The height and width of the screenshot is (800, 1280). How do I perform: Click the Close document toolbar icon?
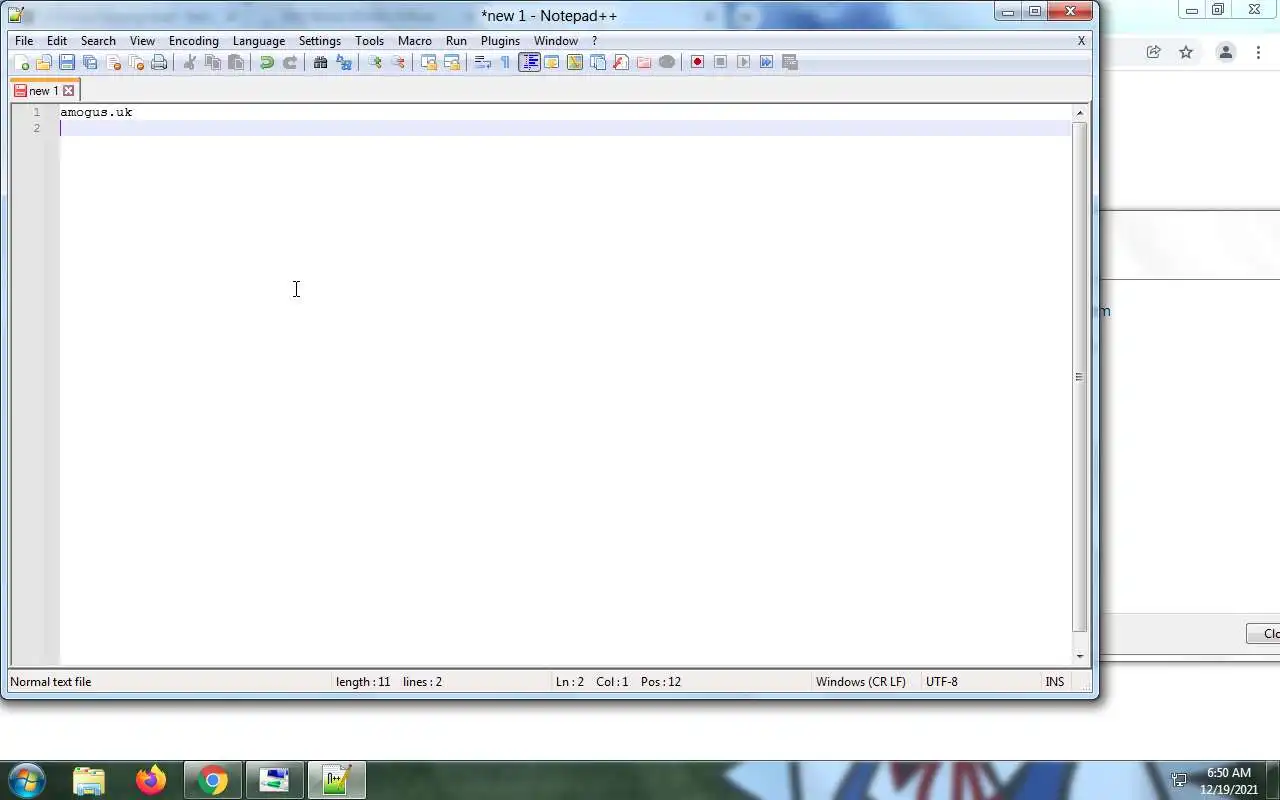[x=113, y=62]
